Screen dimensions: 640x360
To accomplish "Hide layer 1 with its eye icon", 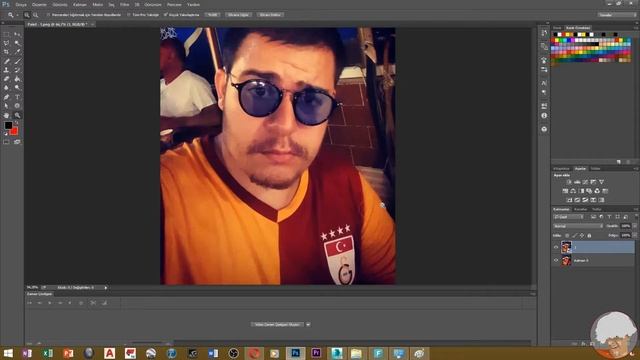I will 556,247.
